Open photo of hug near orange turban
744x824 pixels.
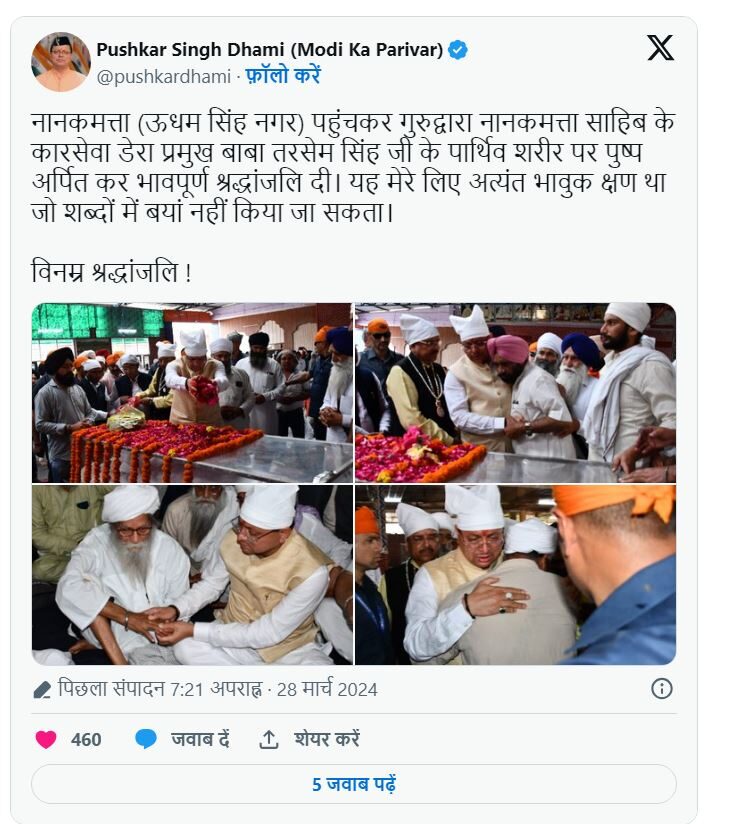(515, 575)
